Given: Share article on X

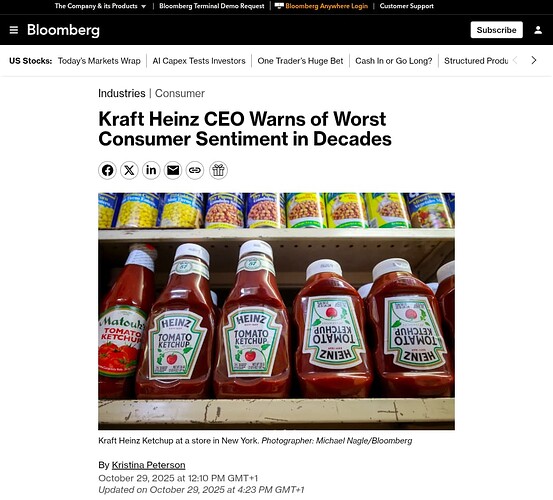Looking at the screenshot, I should pyautogui.click(x=129, y=170).
